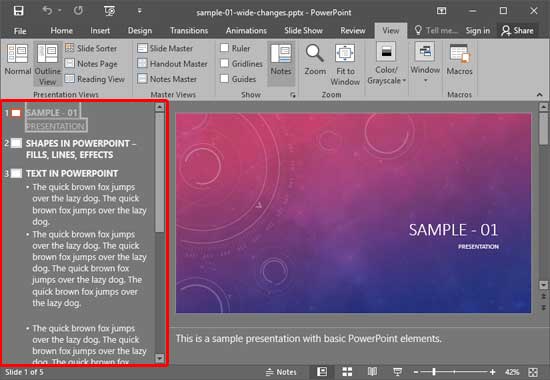Click slide title 'SAMPLE - 01' on slide
Screen dimensions: 550x380
(x=453, y=230)
